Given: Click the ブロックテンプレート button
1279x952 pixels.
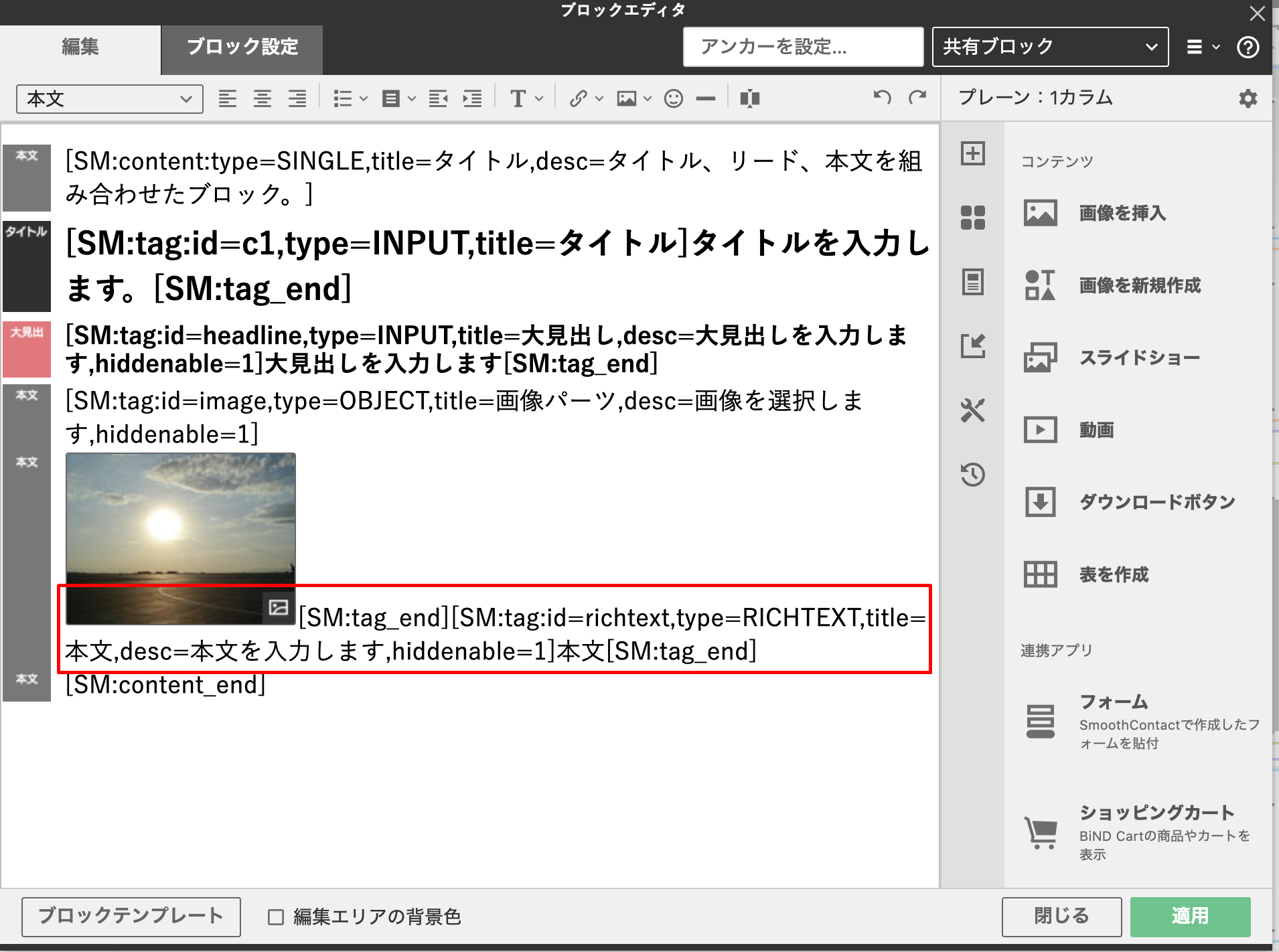Looking at the screenshot, I should (x=131, y=917).
